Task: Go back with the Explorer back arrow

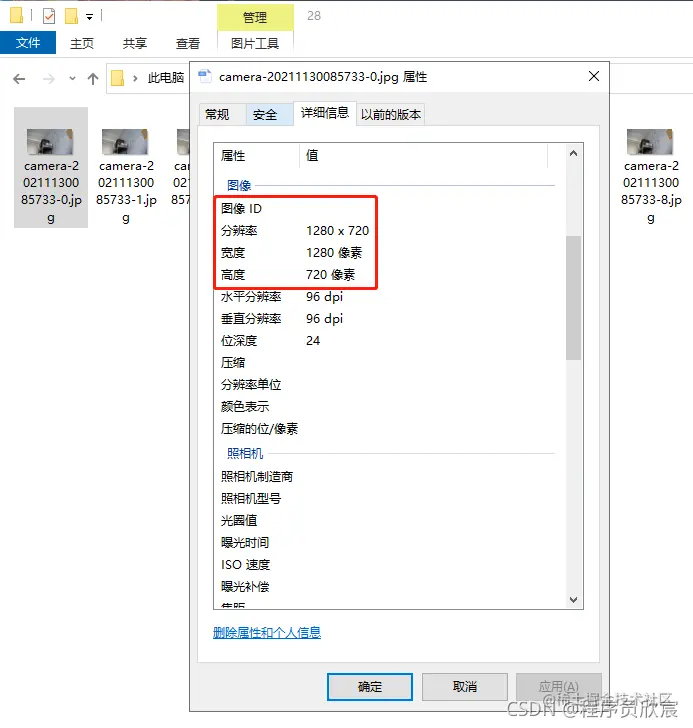Action: point(19,79)
